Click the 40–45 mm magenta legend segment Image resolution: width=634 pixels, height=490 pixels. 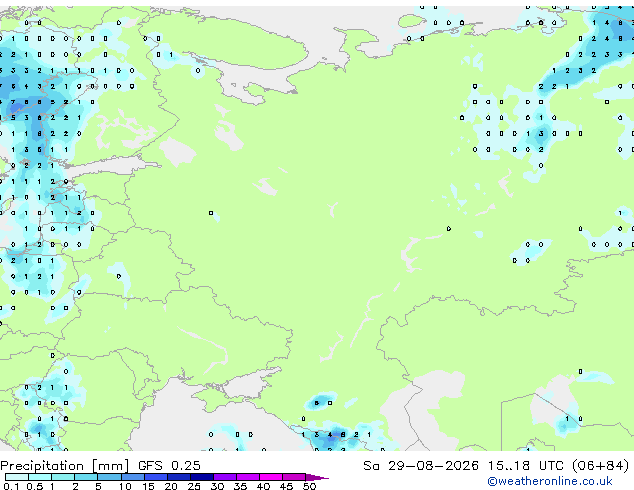click(x=271, y=477)
